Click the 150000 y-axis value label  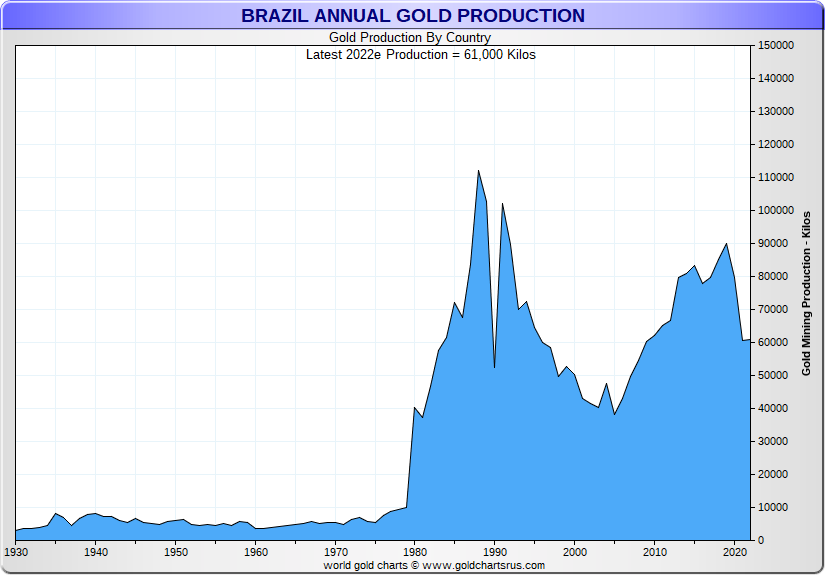click(x=776, y=45)
